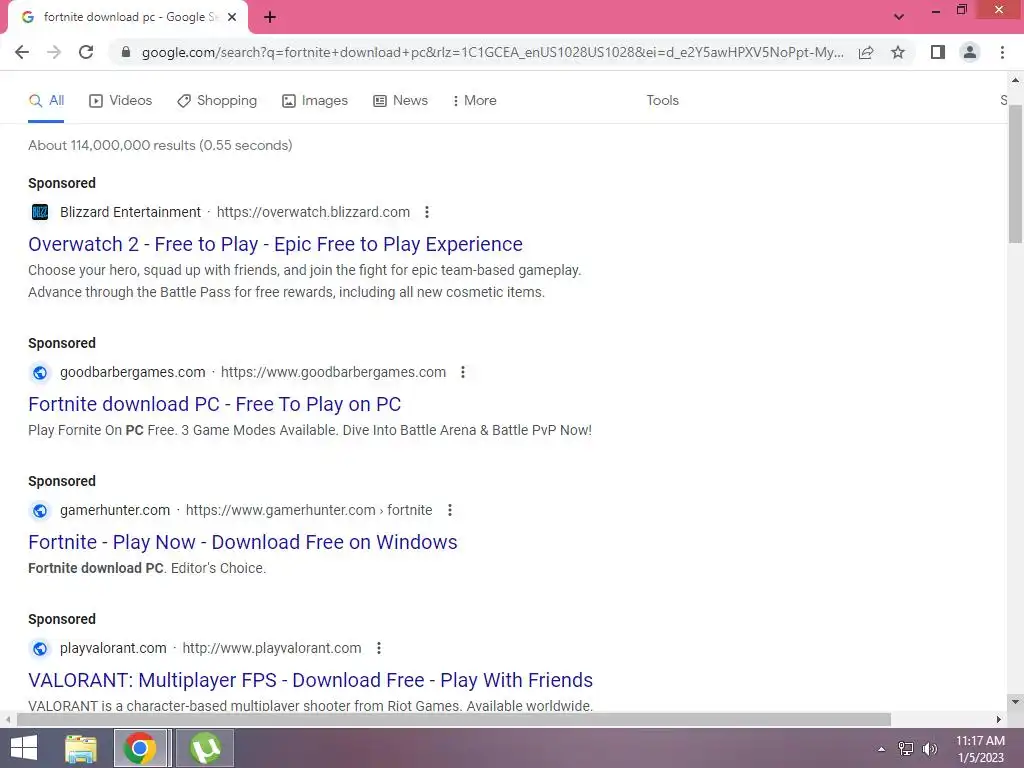Expand the tab search chevron
This screenshot has width=1024, height=768.
coord(899,17)
